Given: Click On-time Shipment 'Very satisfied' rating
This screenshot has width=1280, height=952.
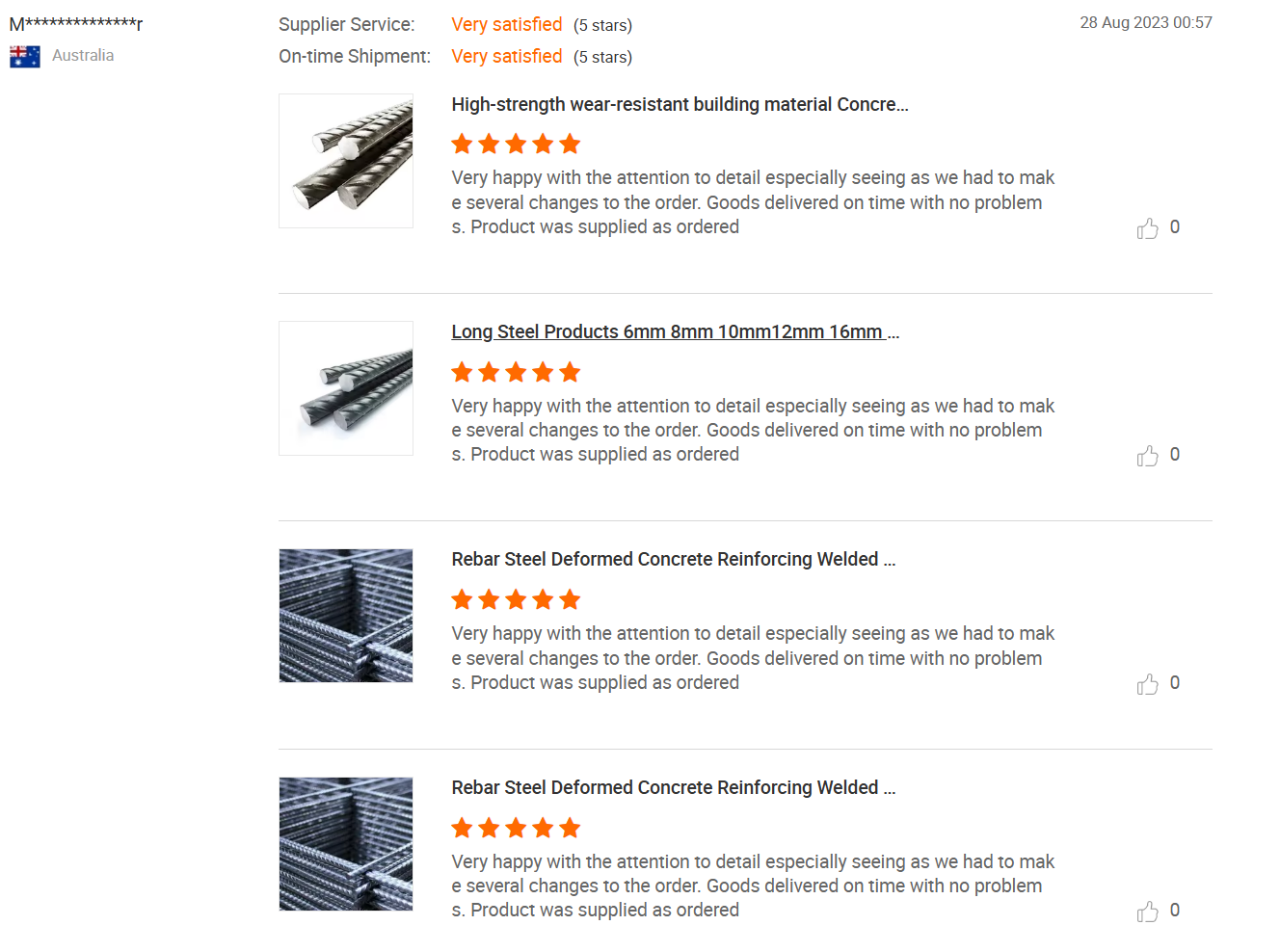Looking at the screenshot, I should 506,57.
